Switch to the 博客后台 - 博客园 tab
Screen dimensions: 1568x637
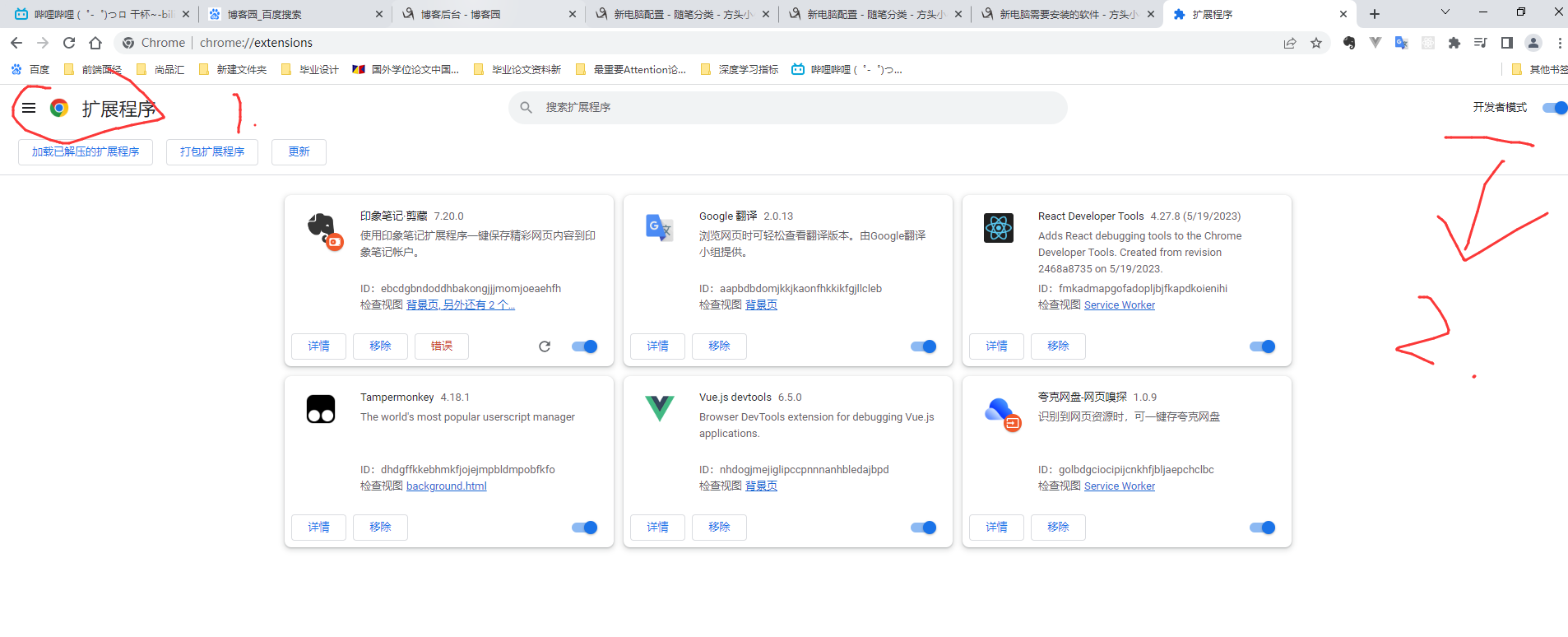click(x=488, y=14)
